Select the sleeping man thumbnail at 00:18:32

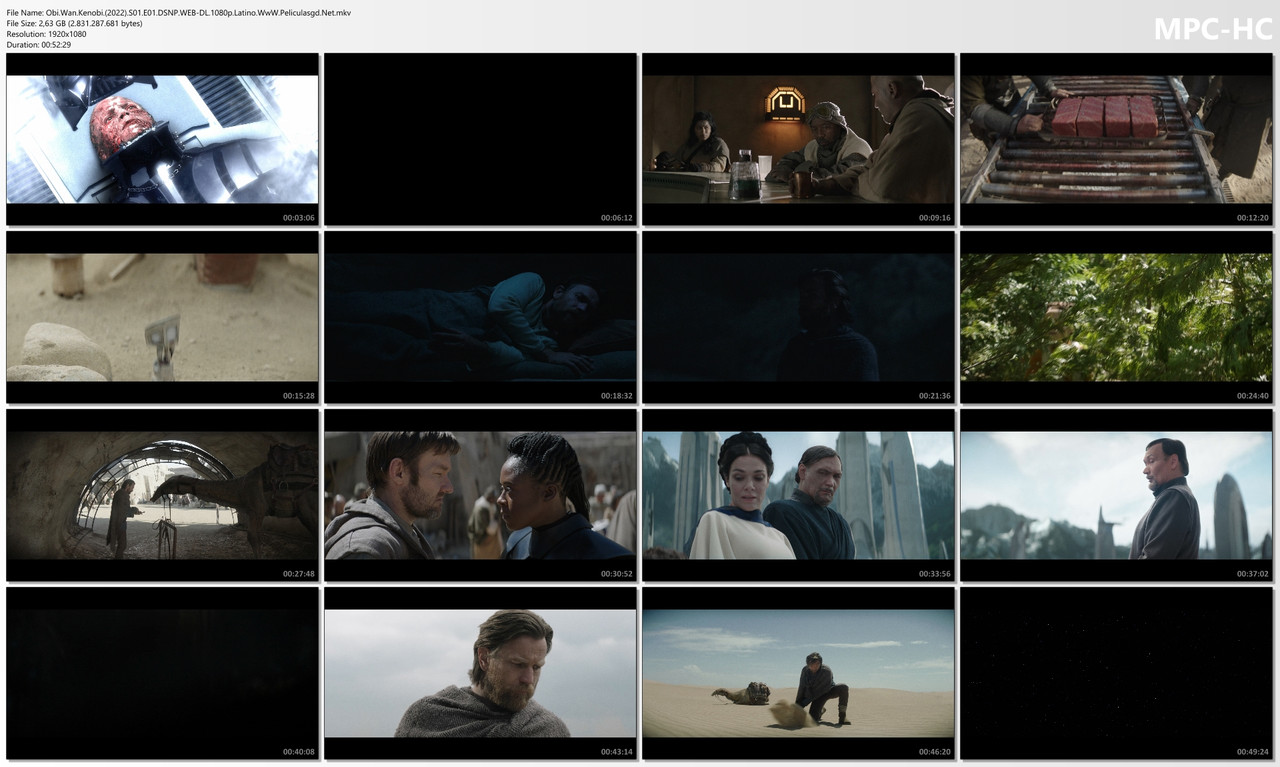pos(480,317)
